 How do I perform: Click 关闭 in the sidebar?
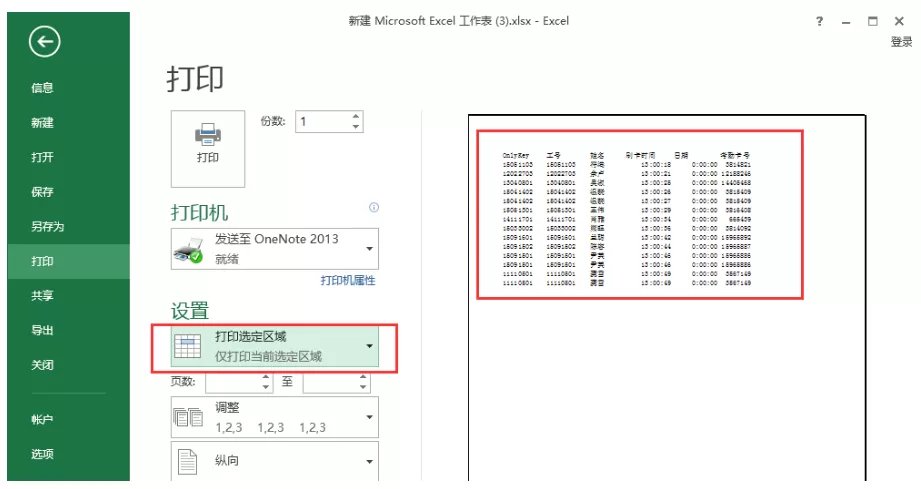tap(42, 365)
